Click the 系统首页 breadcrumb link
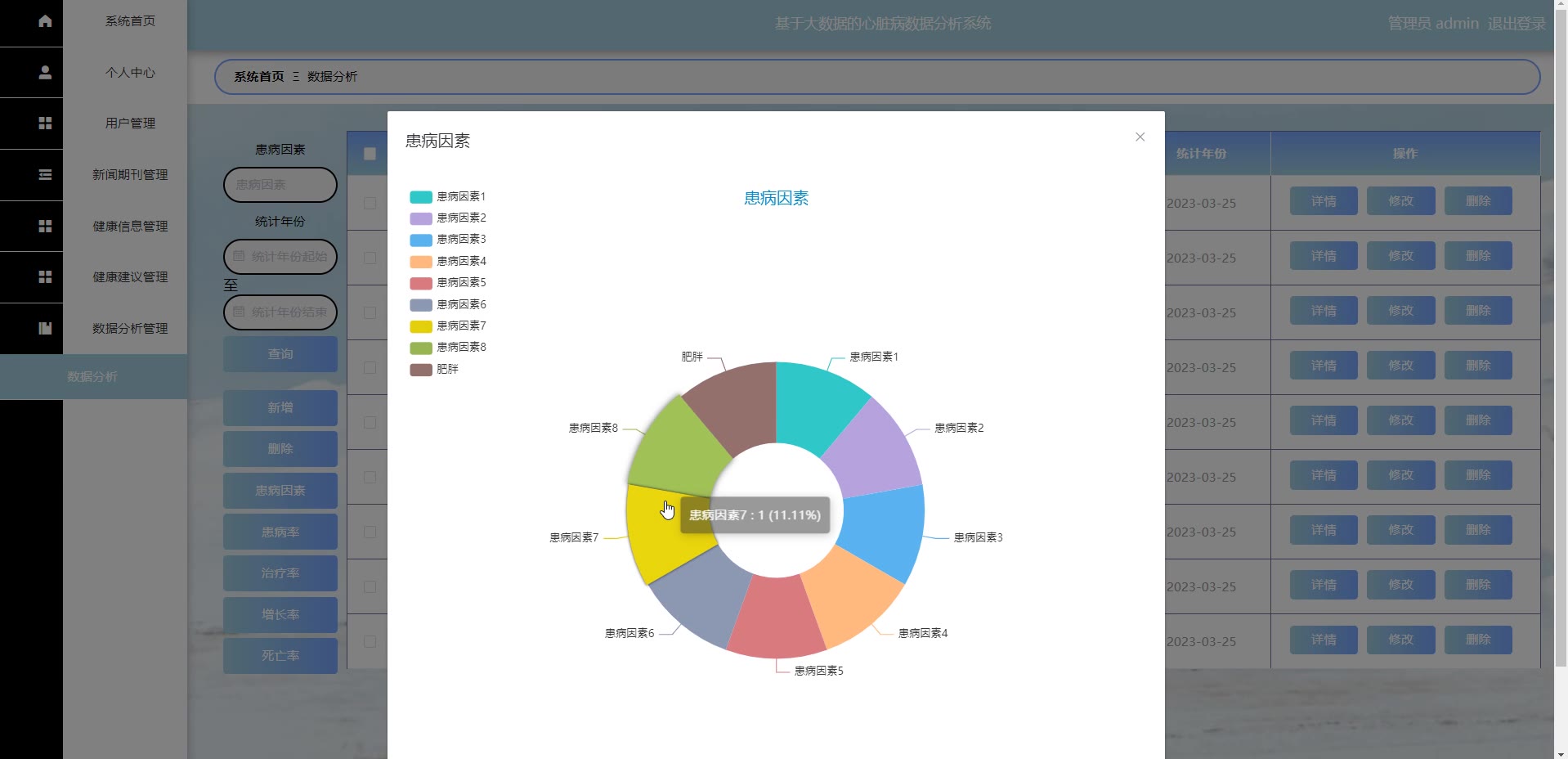 pos(259,77)
